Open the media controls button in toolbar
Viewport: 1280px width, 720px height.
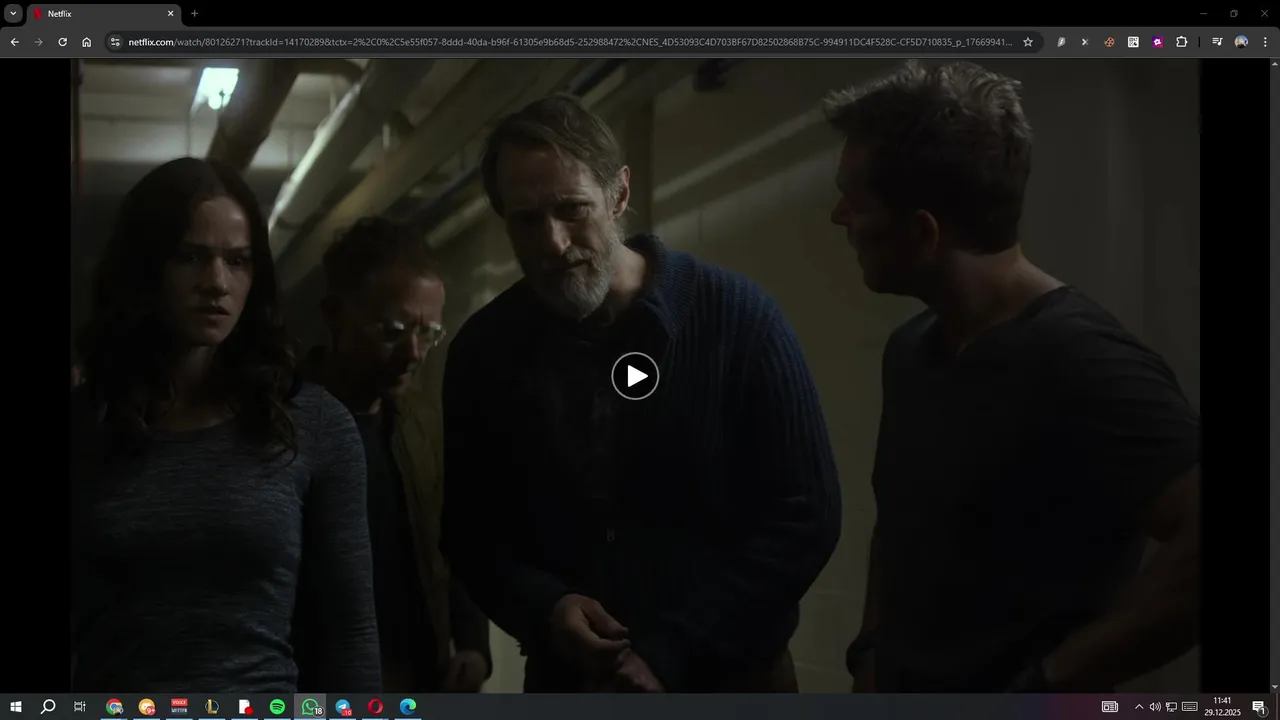click(1217, 42)
